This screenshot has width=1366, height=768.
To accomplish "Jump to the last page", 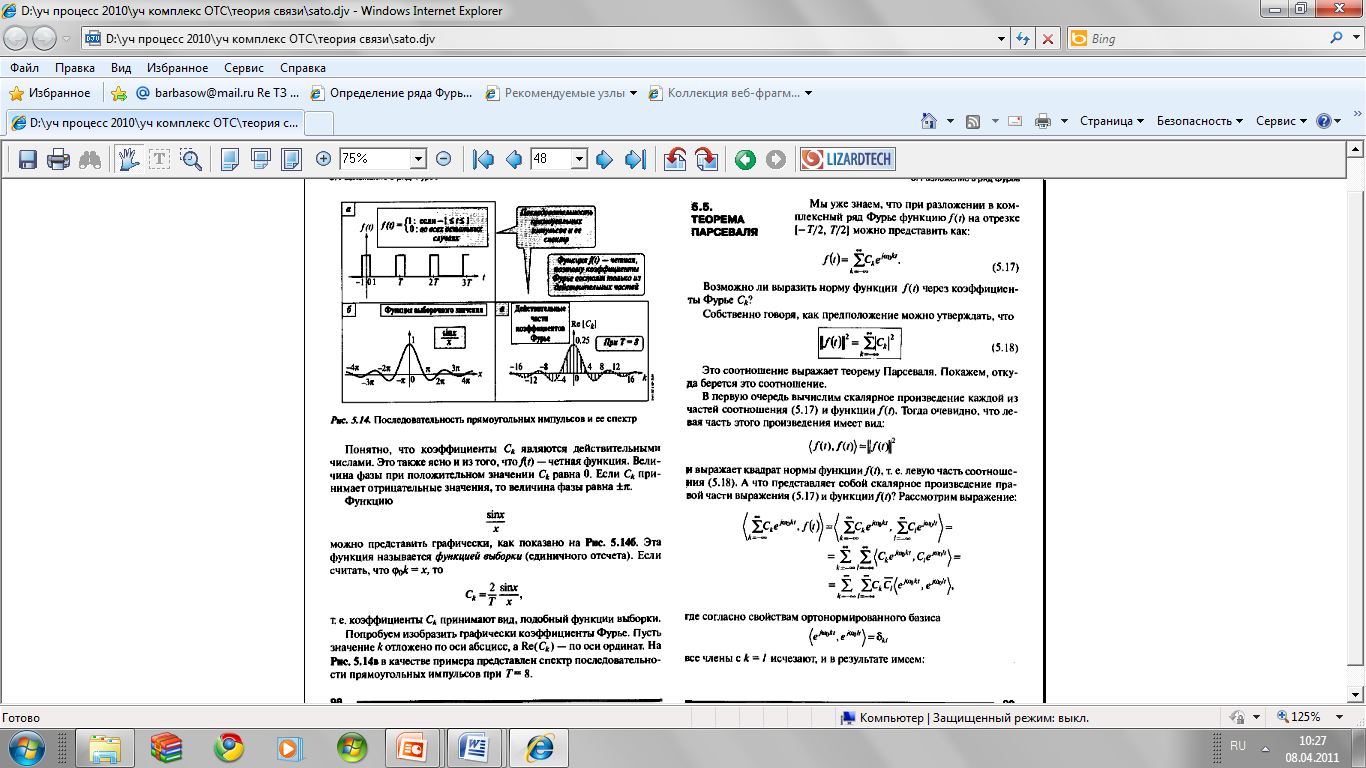I will click(x=634, y=159).
